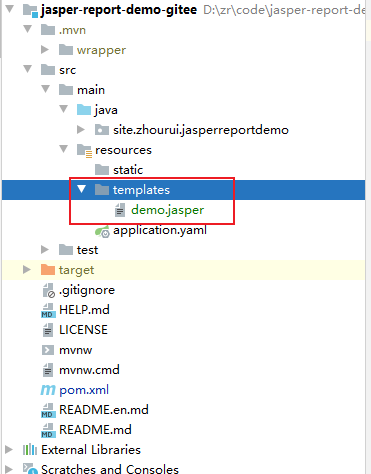371x474 pixels.
Task: Open the HELP.md file
Action: click(84, 310)
